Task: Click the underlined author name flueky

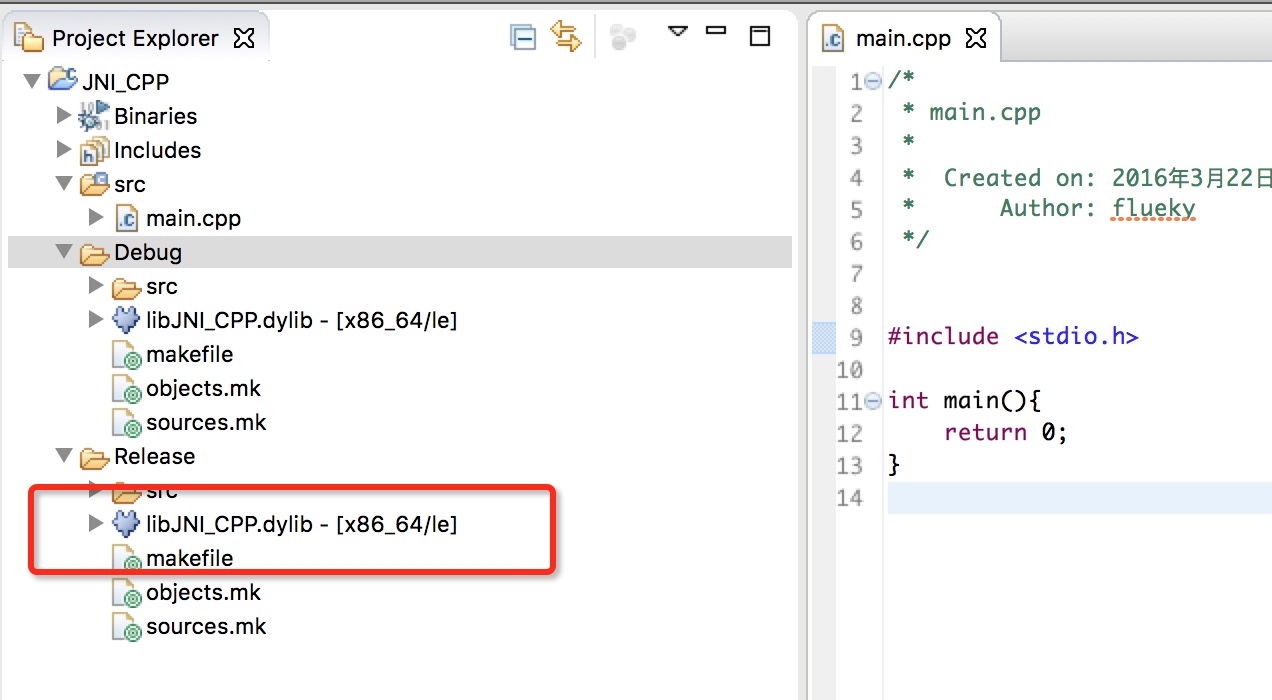Action: [x=1154, y=209]
